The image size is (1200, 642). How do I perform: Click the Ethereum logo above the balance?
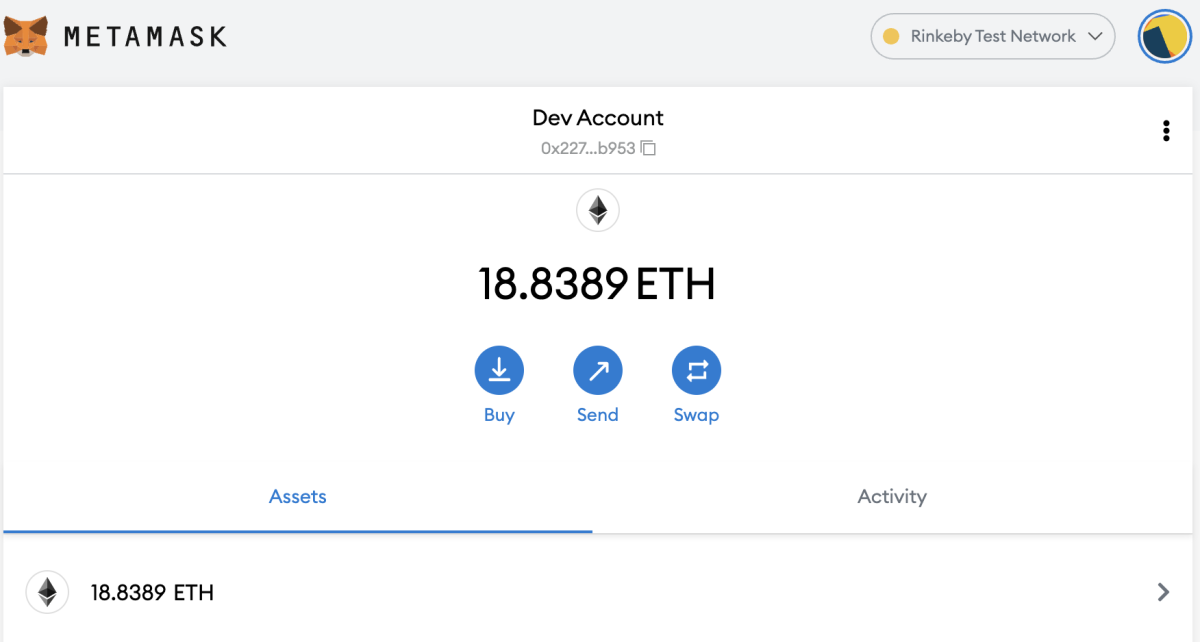[x=598, y=210]
